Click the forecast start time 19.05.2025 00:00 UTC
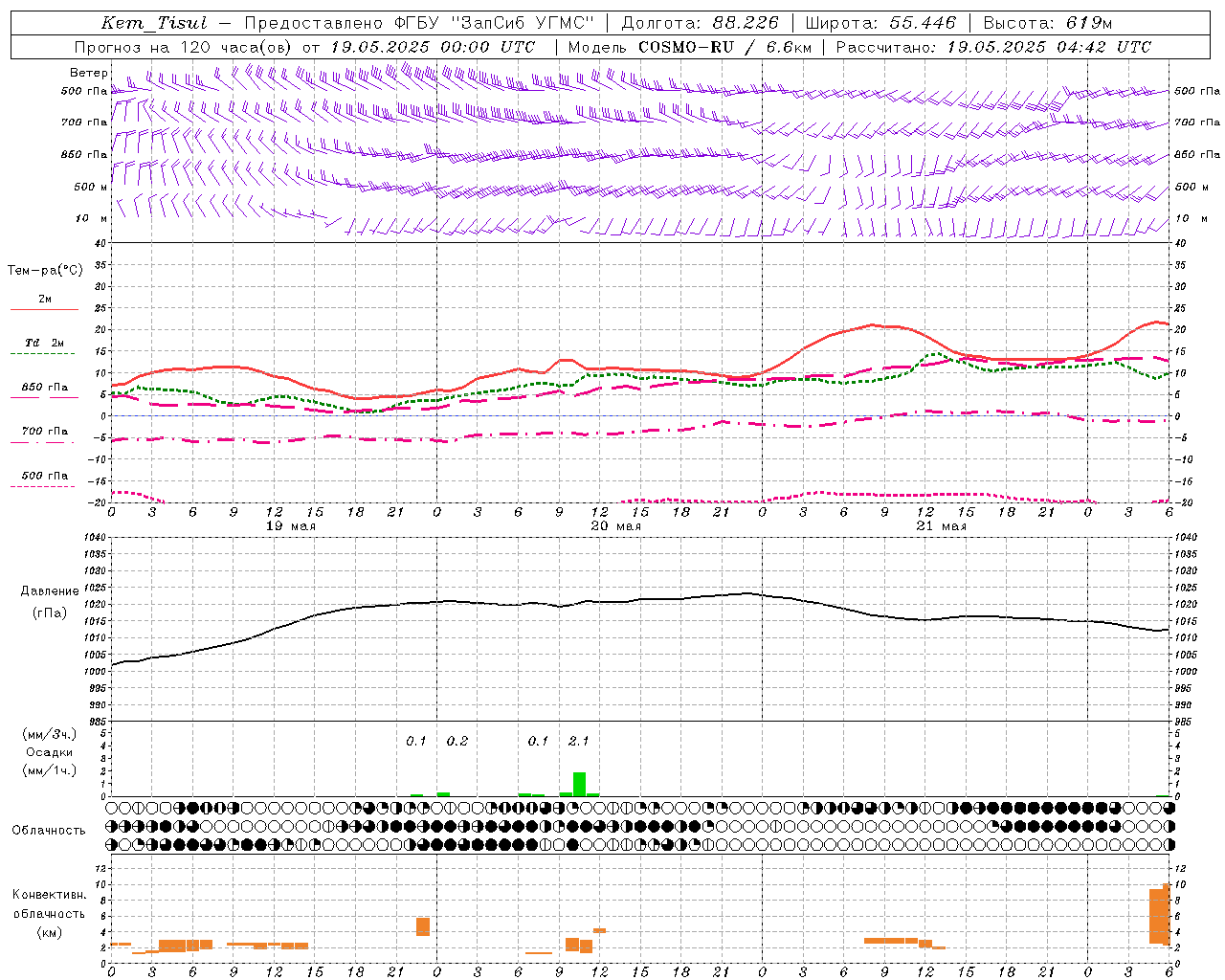Viewport: 1225px width, 980px height. [x=433, y=47]
